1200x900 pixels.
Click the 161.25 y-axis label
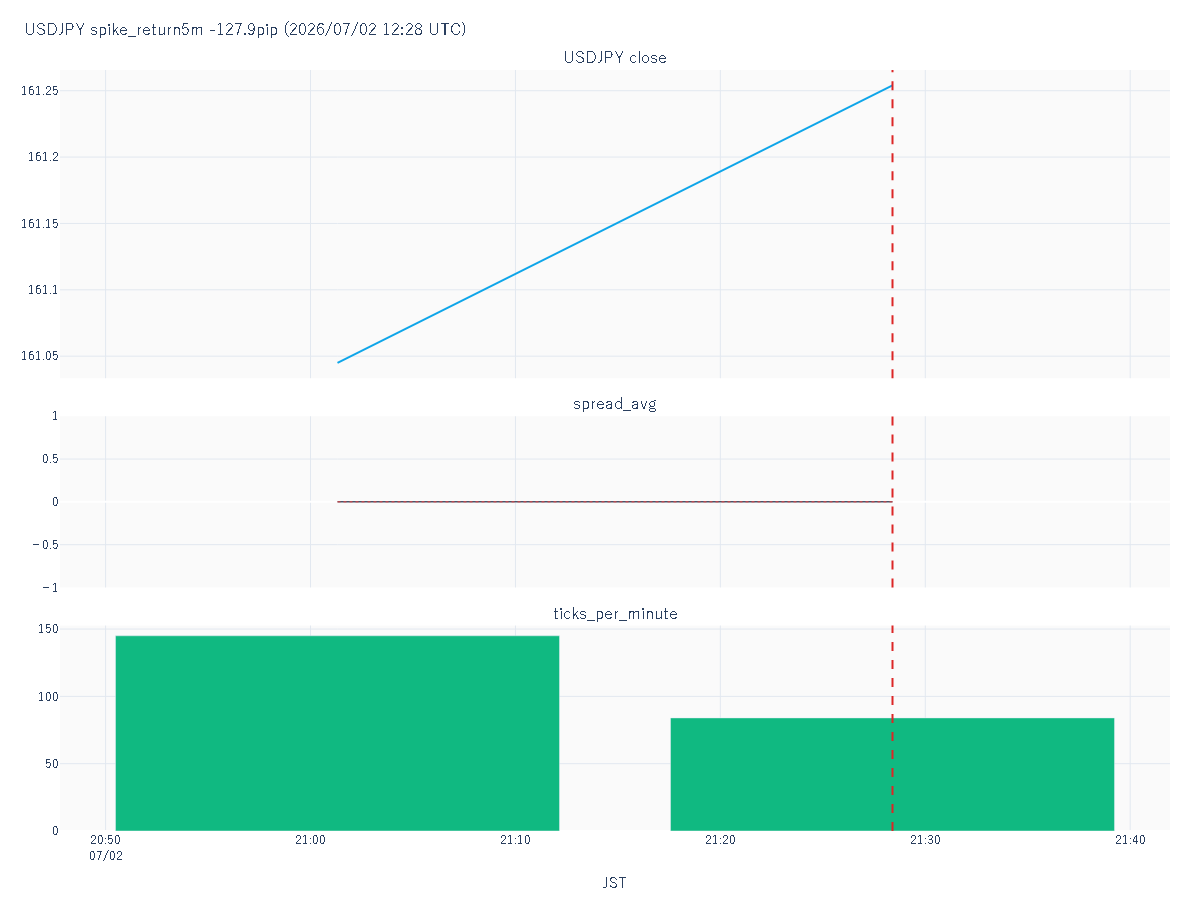tap(40, 91)
